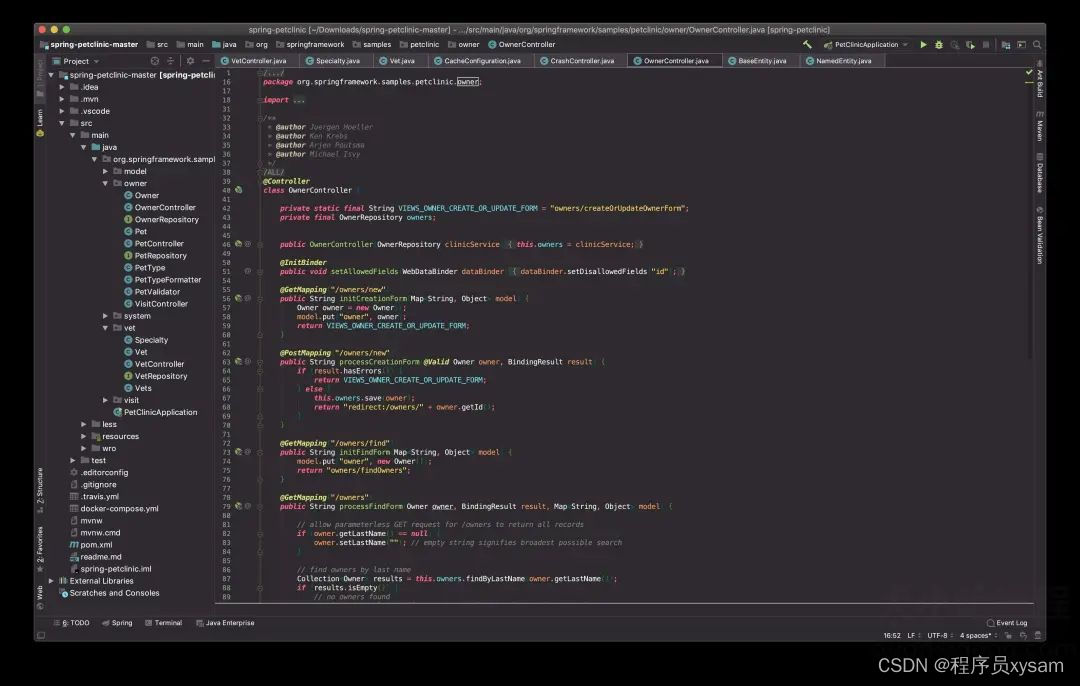Open the Bean Validation tool window
The width and height of the screenshot is (1080, 686).
point(1039,235)
